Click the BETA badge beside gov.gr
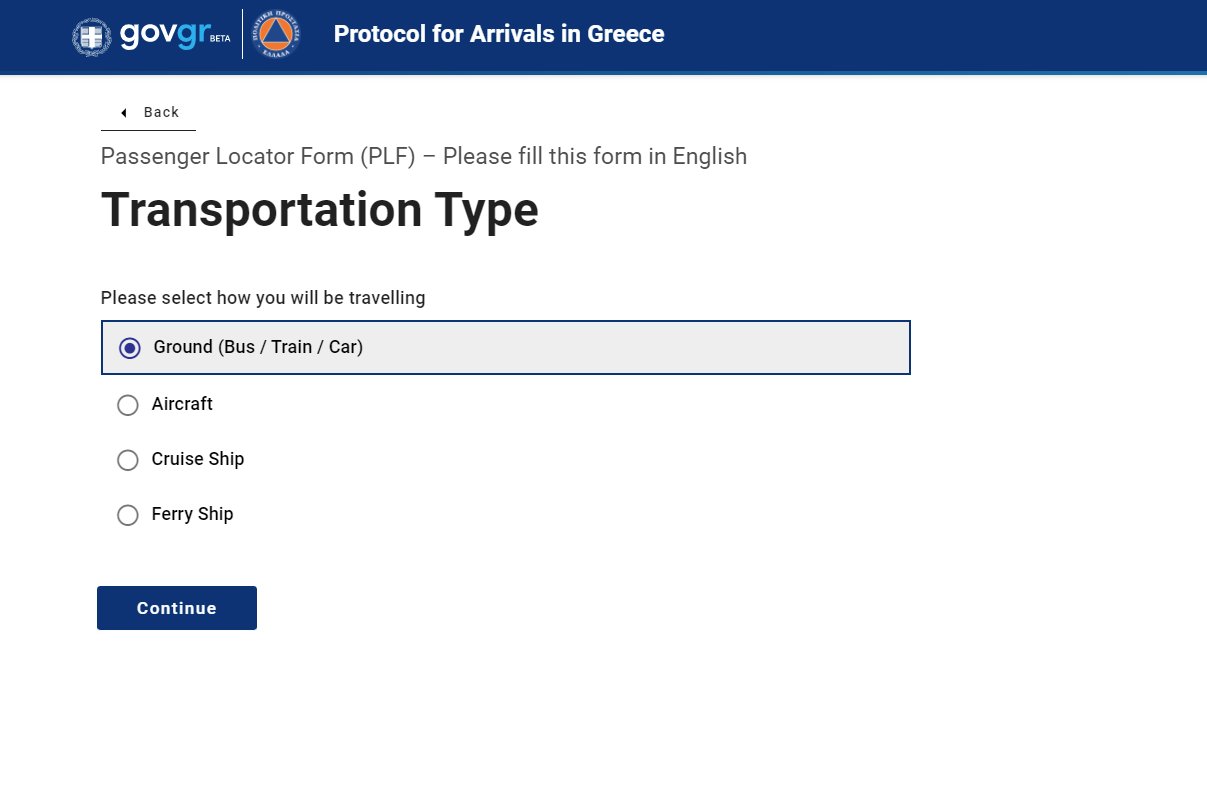Viewport: 1207px width, 790px height. (x=220, y=39)
